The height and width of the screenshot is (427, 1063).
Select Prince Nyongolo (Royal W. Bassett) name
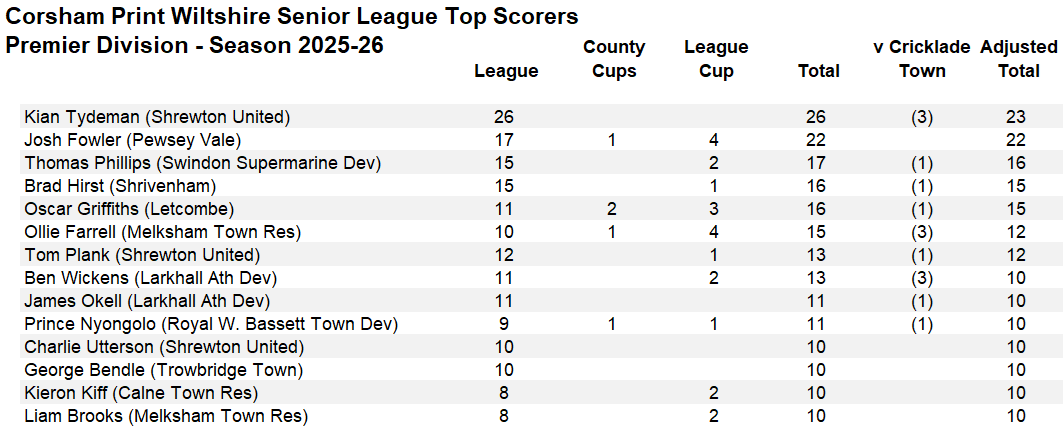tap(211, 324)
